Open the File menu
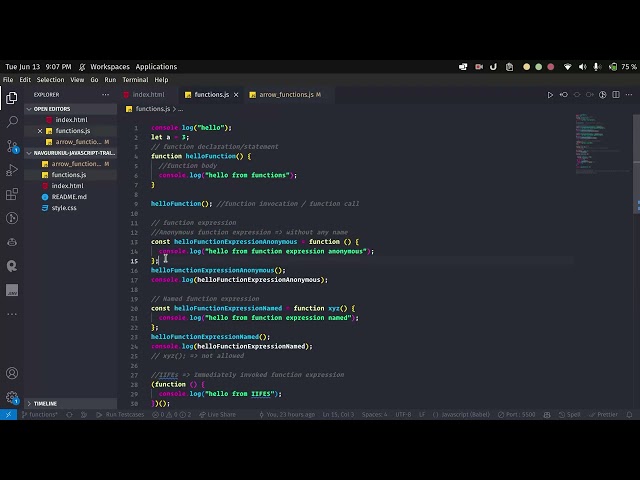 [x=8, y=80]
